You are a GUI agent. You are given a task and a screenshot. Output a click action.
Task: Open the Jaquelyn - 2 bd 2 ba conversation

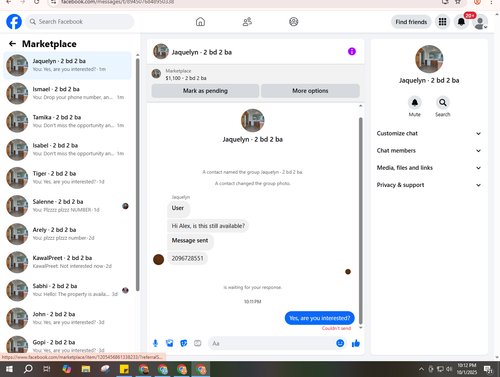(67, 65)
